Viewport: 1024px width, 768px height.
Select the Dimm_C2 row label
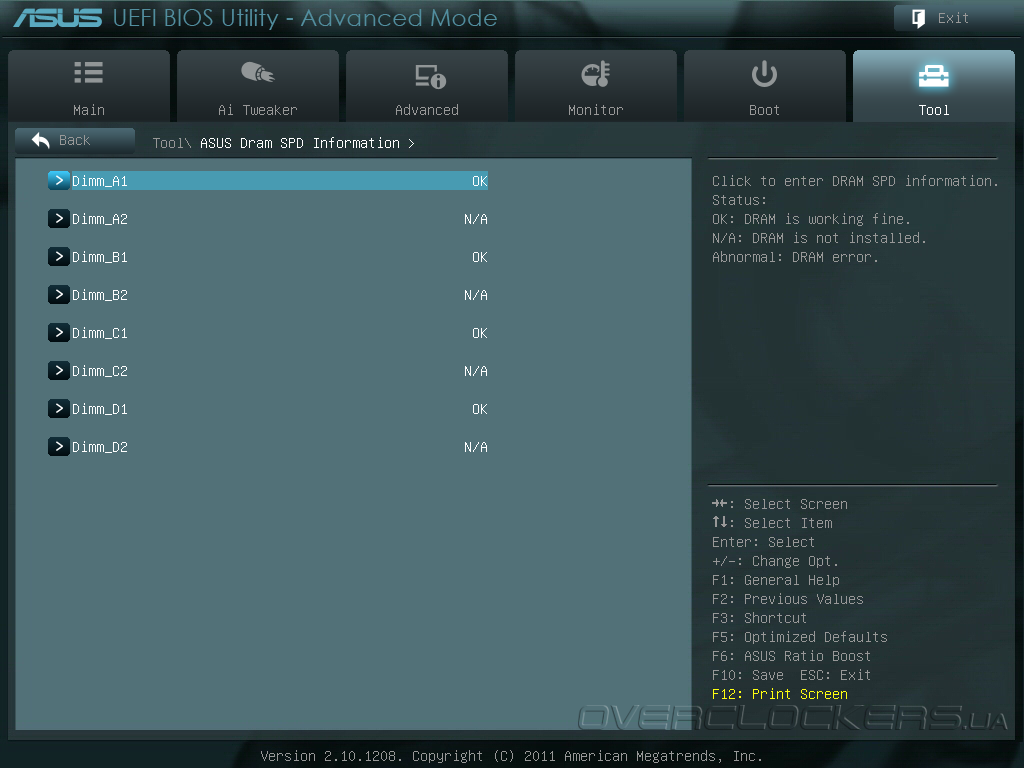100,372
